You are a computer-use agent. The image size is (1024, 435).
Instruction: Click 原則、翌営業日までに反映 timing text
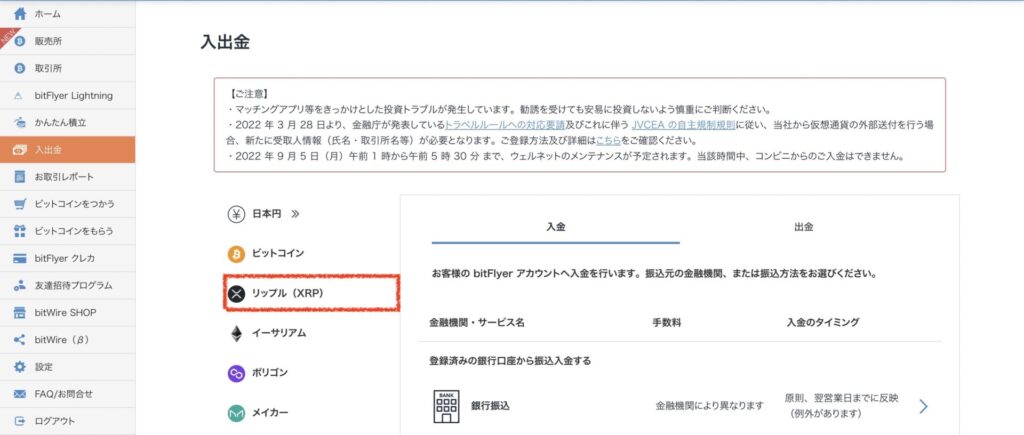coord(842,398)
